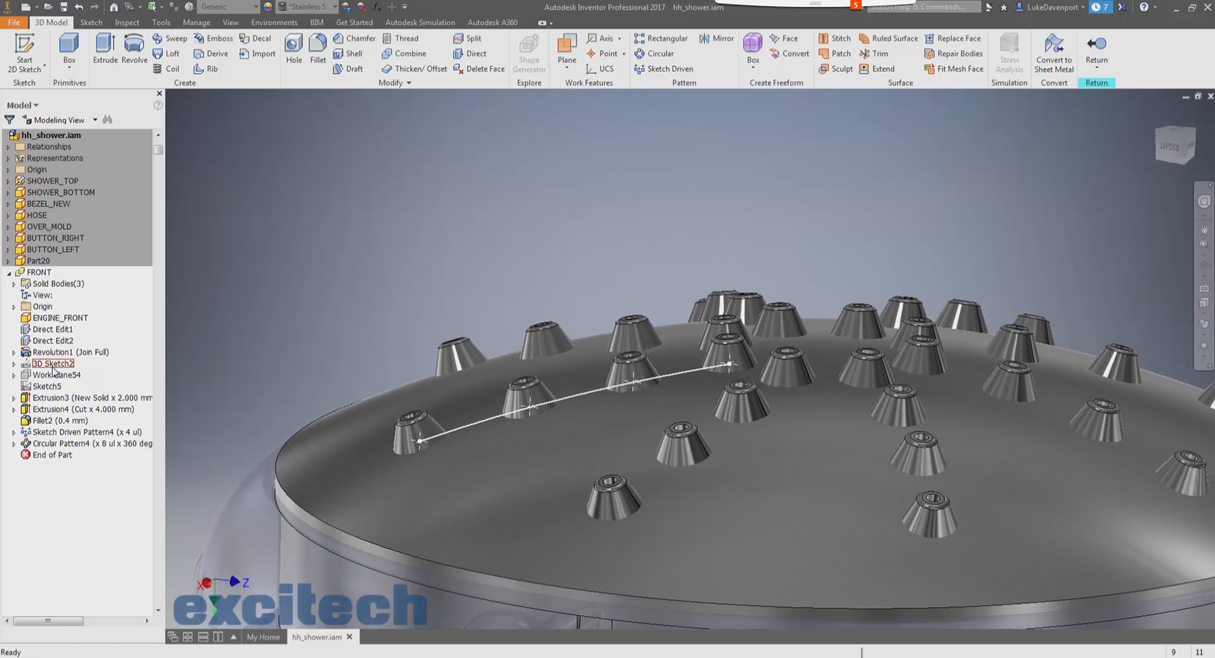This screenshot has width=1215, height=658.
Task: Launch Convert to Sheet Metal
Action: coord(1053,47)
